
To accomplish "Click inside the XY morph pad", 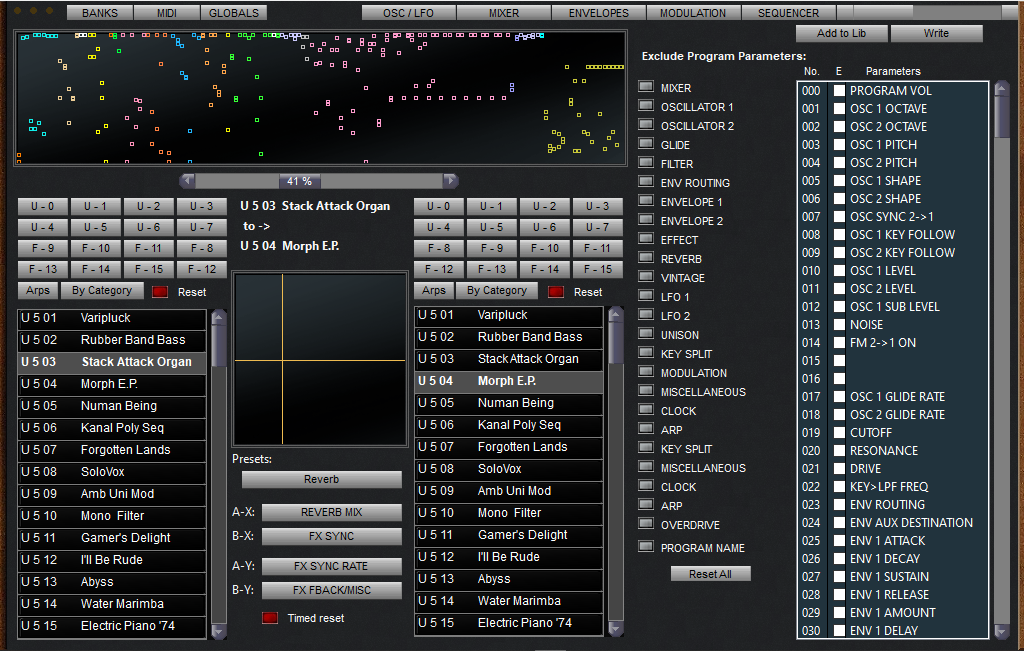I will point(320,360).
